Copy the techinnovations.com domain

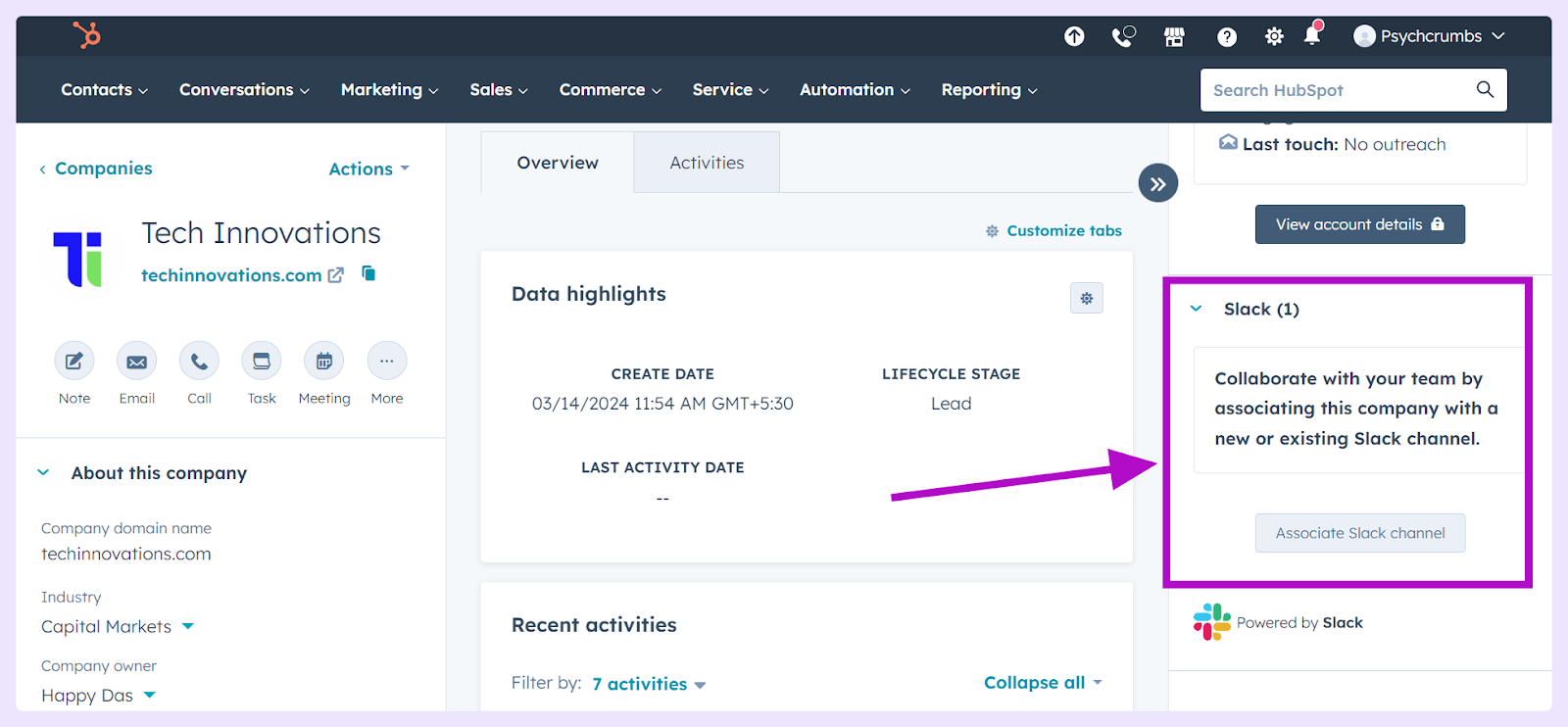(x=368, y=273)
